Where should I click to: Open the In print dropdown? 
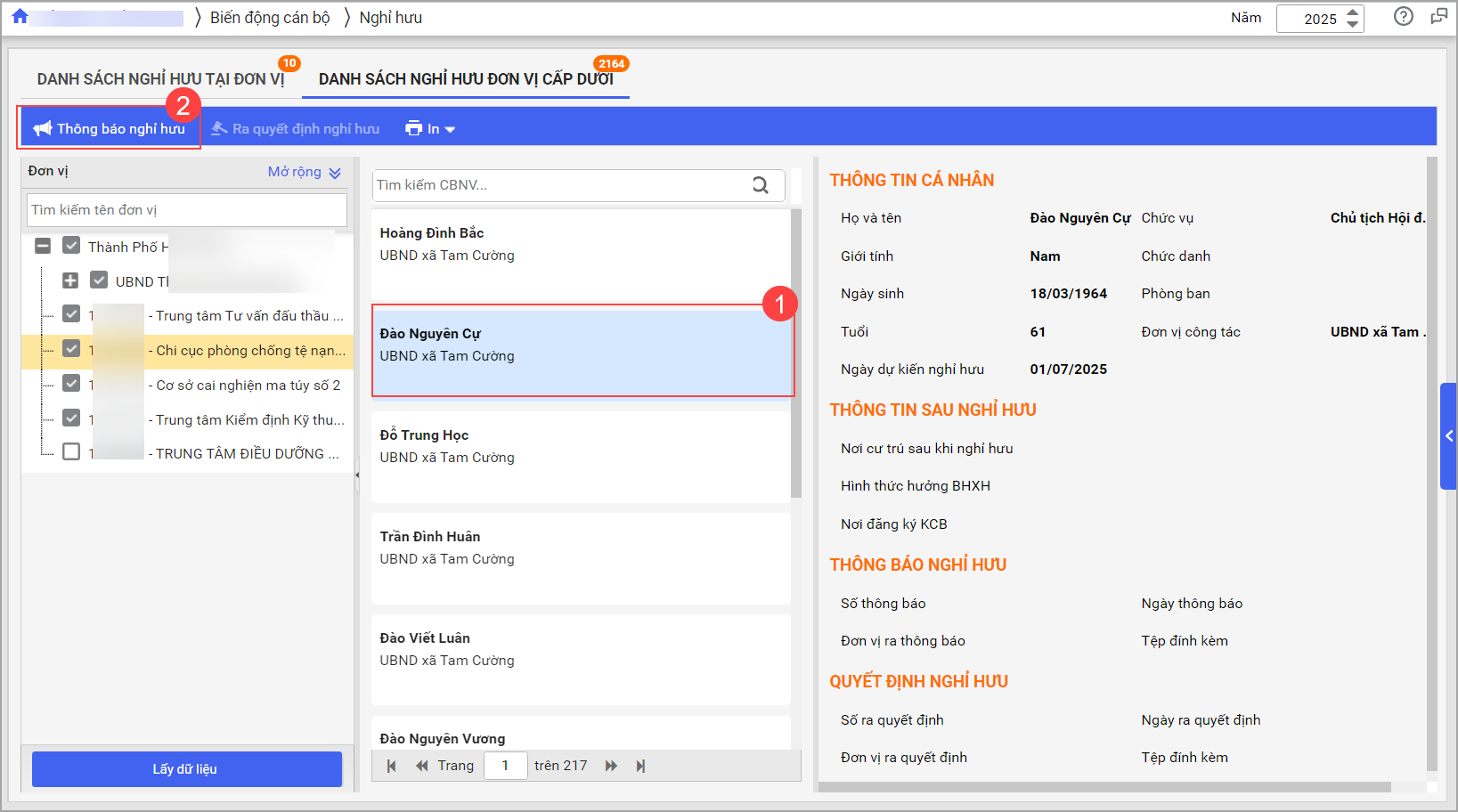[x=431, y=129]
